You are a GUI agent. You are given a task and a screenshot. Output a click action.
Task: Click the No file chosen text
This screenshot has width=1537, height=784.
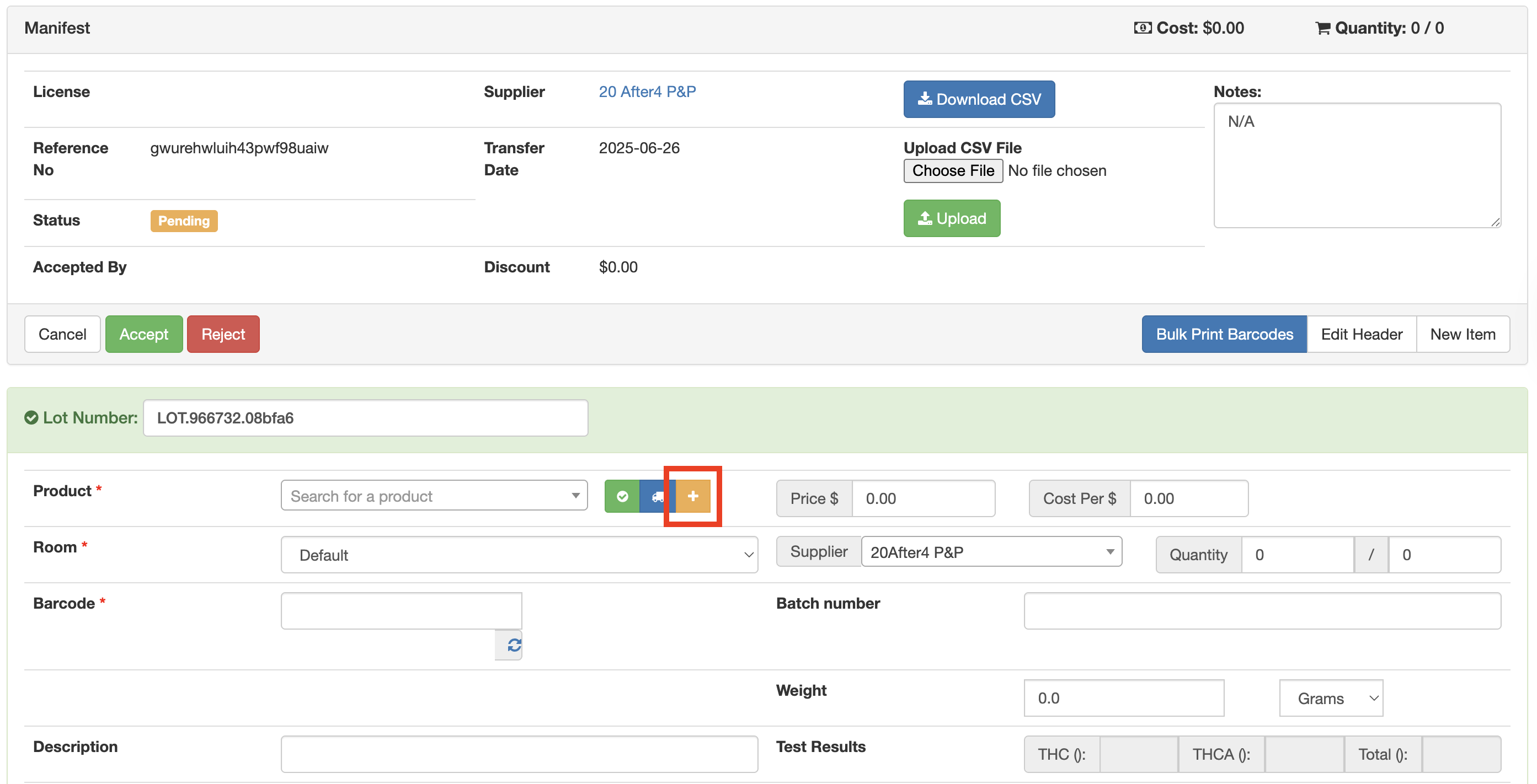pos(1056,170)
